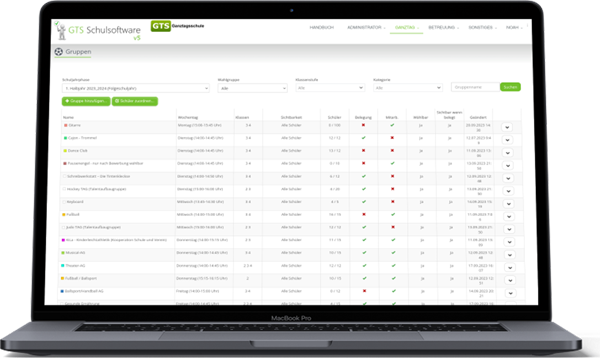Open the ADMINISTRATOR menu
Image resolution: width=600 pixels, height=360 pixels.
(366, 28)
